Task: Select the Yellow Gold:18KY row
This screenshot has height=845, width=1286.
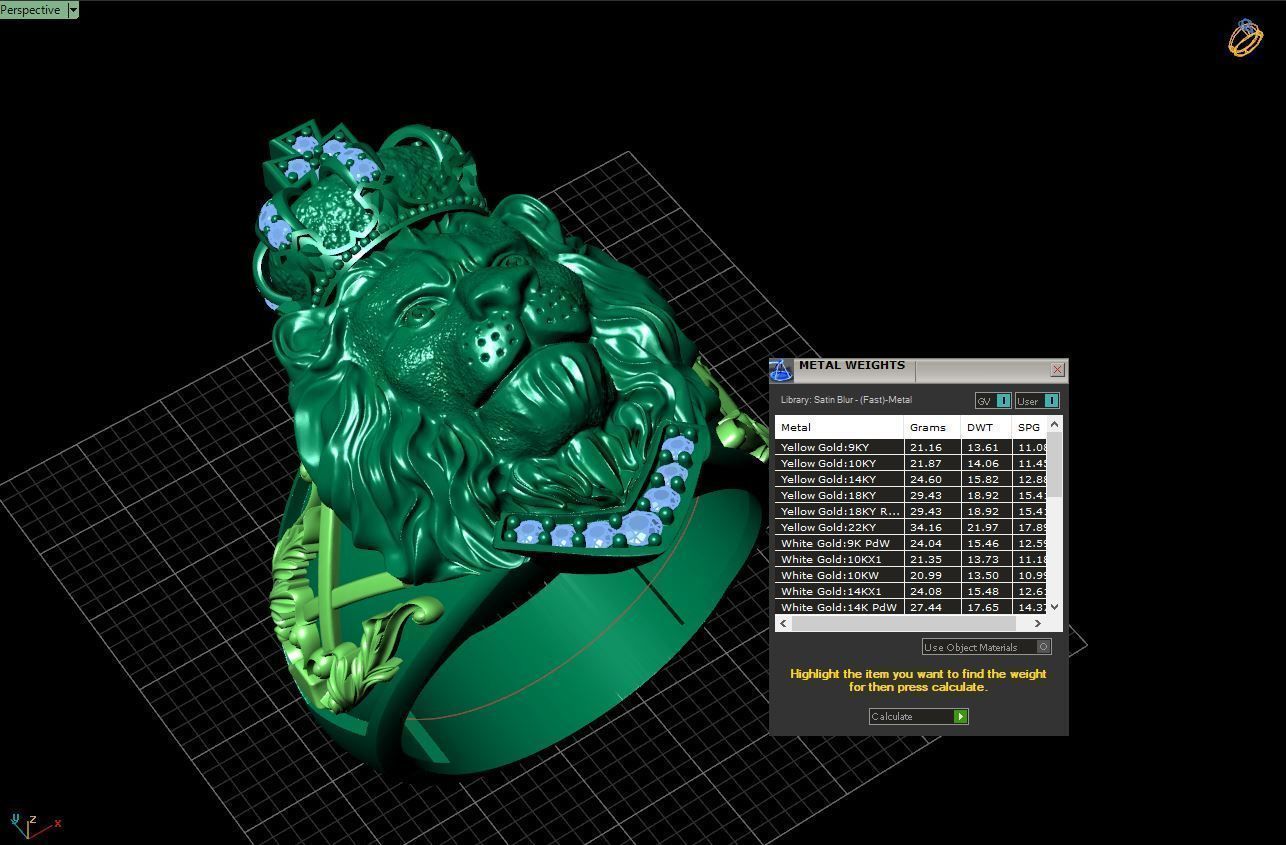Action: click(911, 495)
